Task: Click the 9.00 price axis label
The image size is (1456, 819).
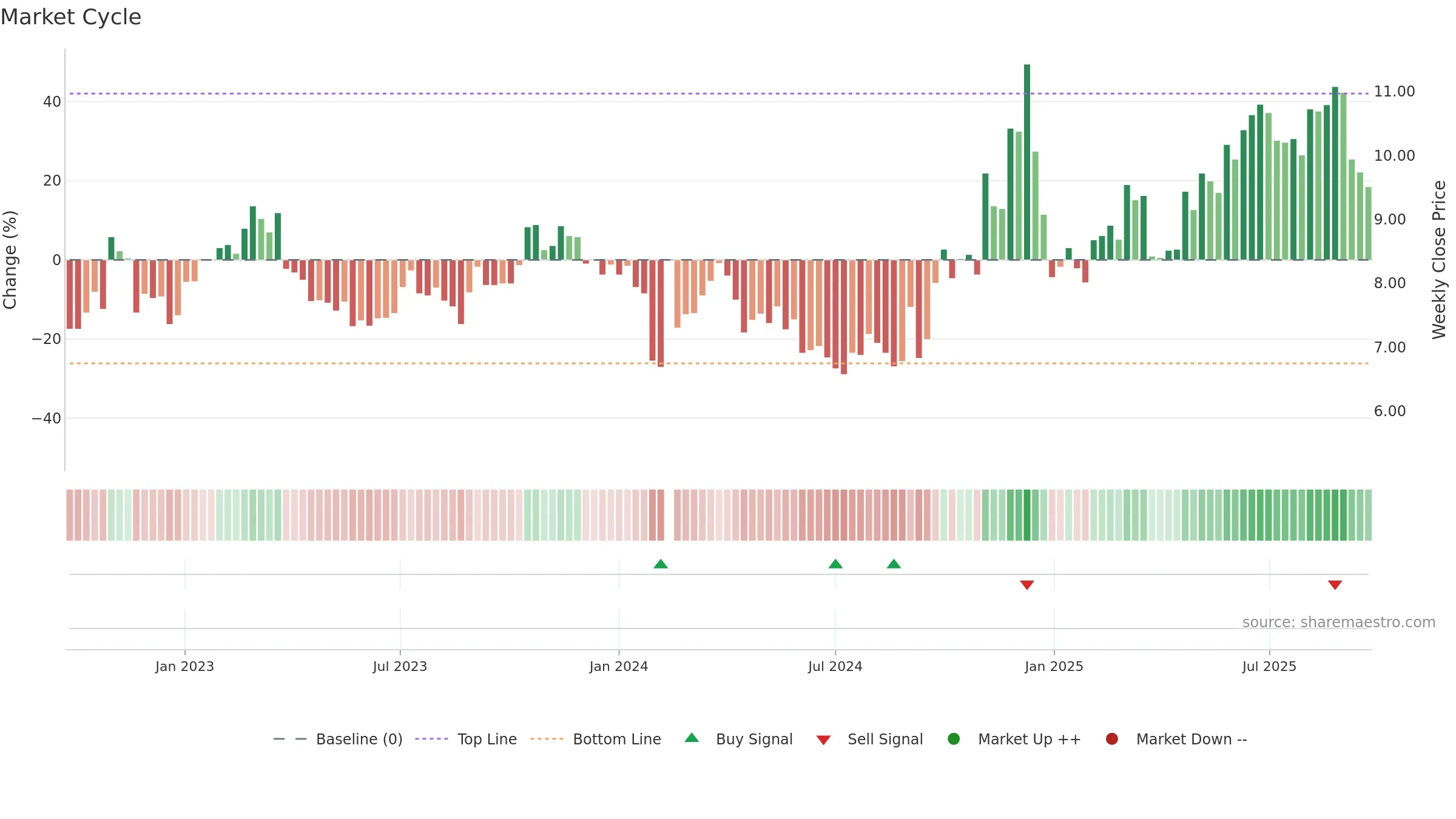Action: pos(1390,220)
